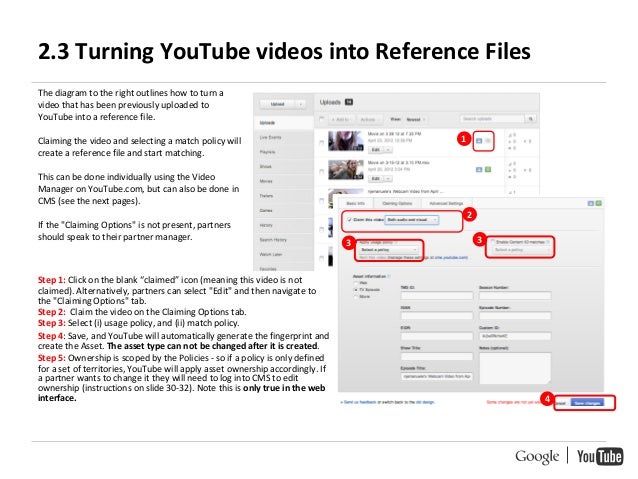Click the blue icon on the second video row
The image size is (638, 479).
tap(479, 169)
